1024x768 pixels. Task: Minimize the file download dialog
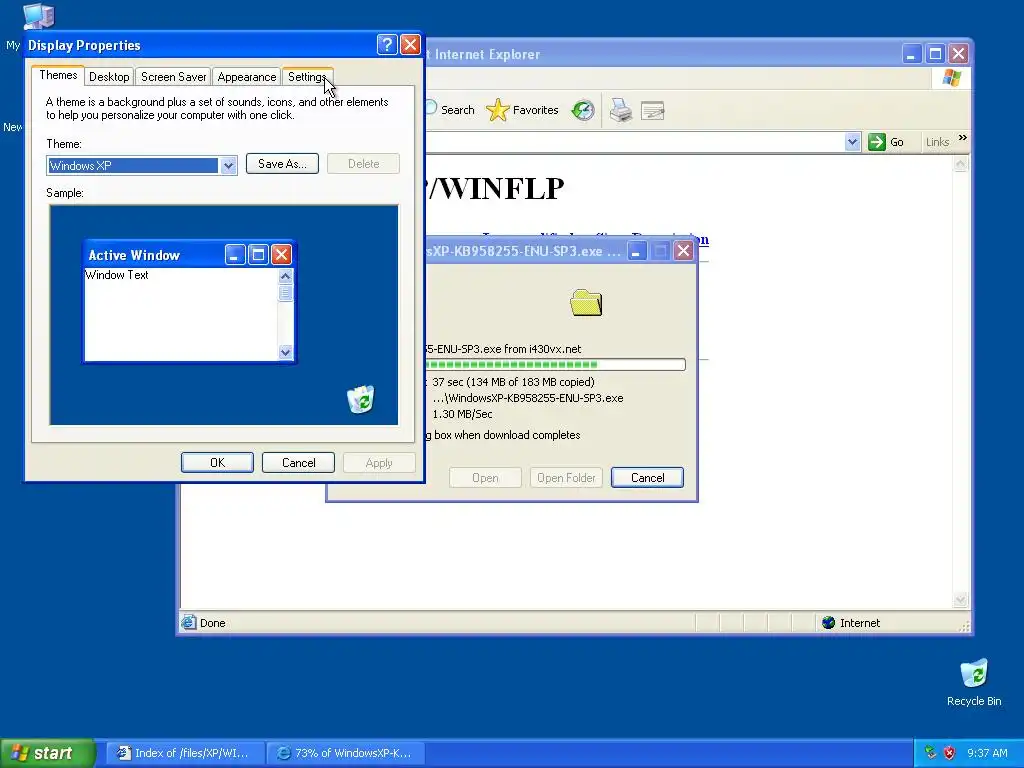point(637,251)
